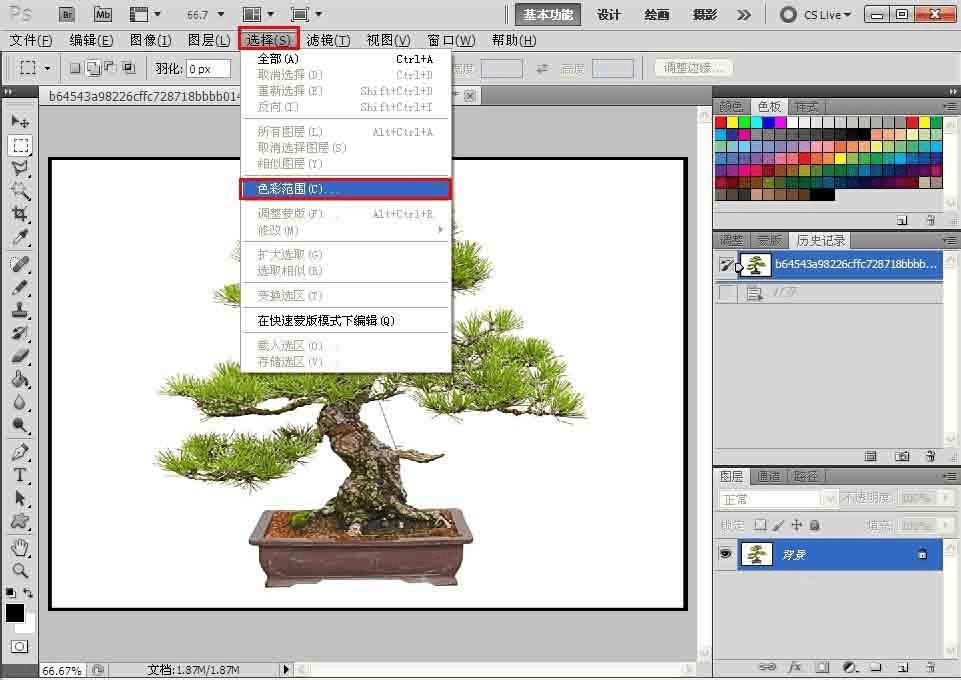Click the 基本功能 workspace button

[548, 14]
